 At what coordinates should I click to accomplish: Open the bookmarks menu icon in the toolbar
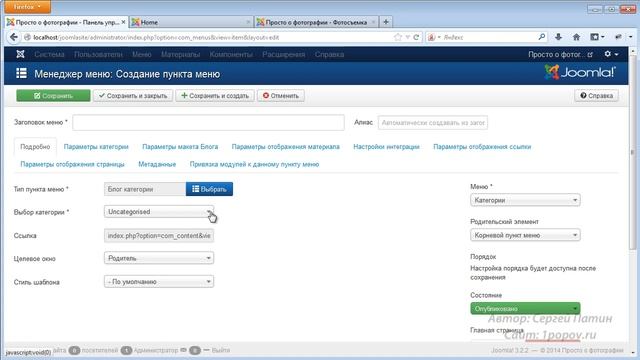point(597,37)
